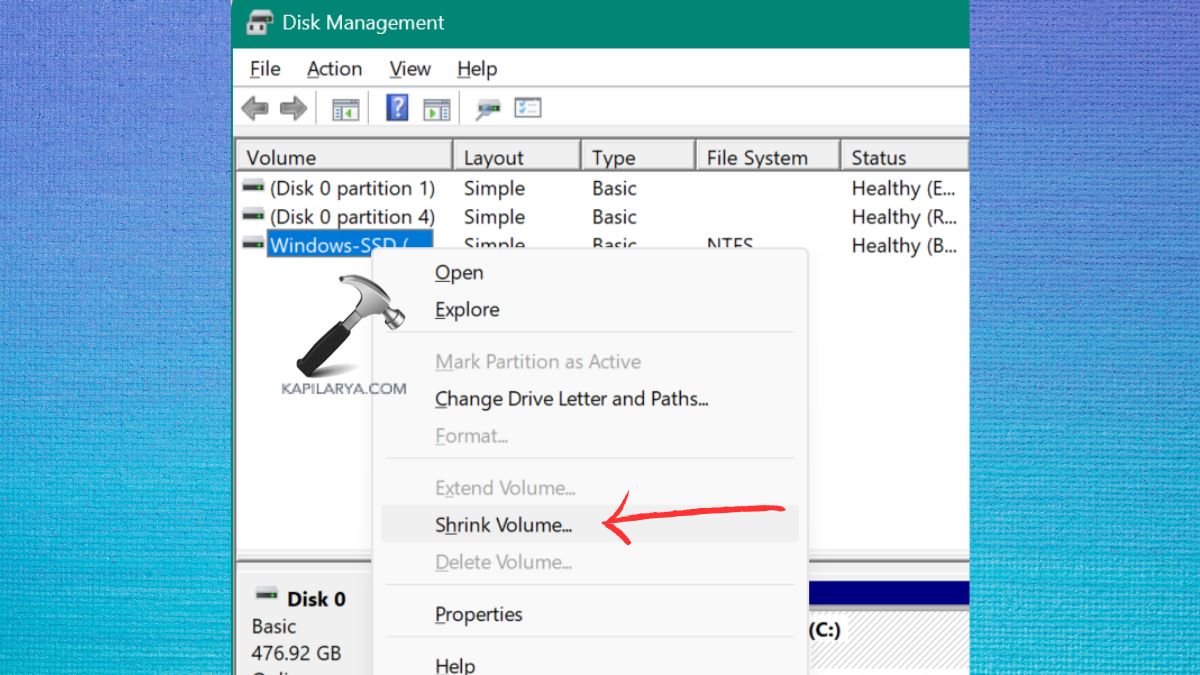Select the highlighted Windows-SSD volume
This screenshot has width=1200, height=675.
pos(349,245)
